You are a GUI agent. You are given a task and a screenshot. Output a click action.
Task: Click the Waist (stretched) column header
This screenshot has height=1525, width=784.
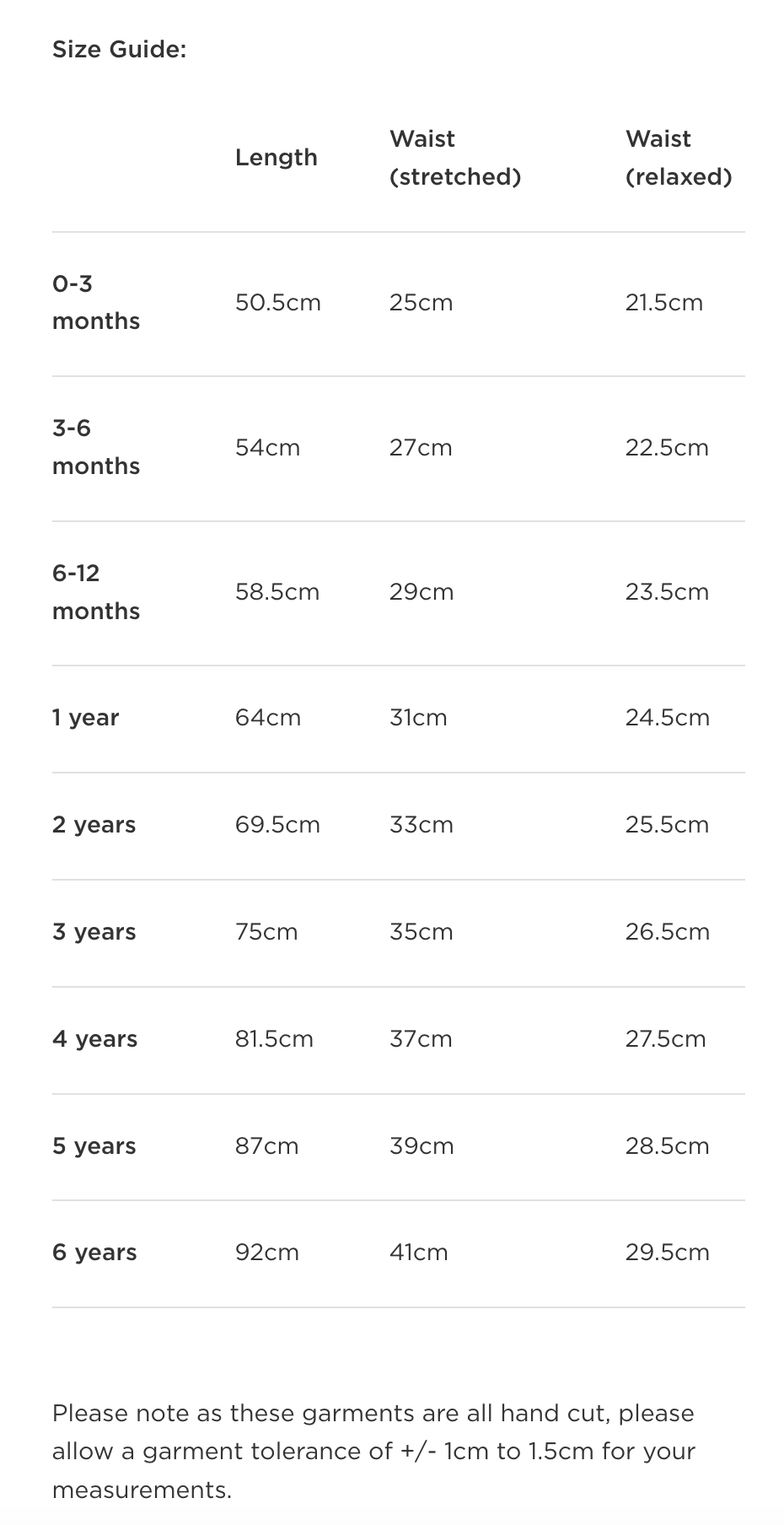[454, 158]
